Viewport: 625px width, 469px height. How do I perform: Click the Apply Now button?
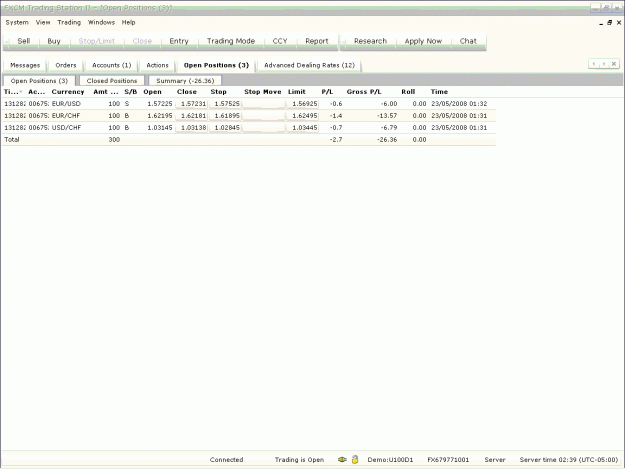423,41
